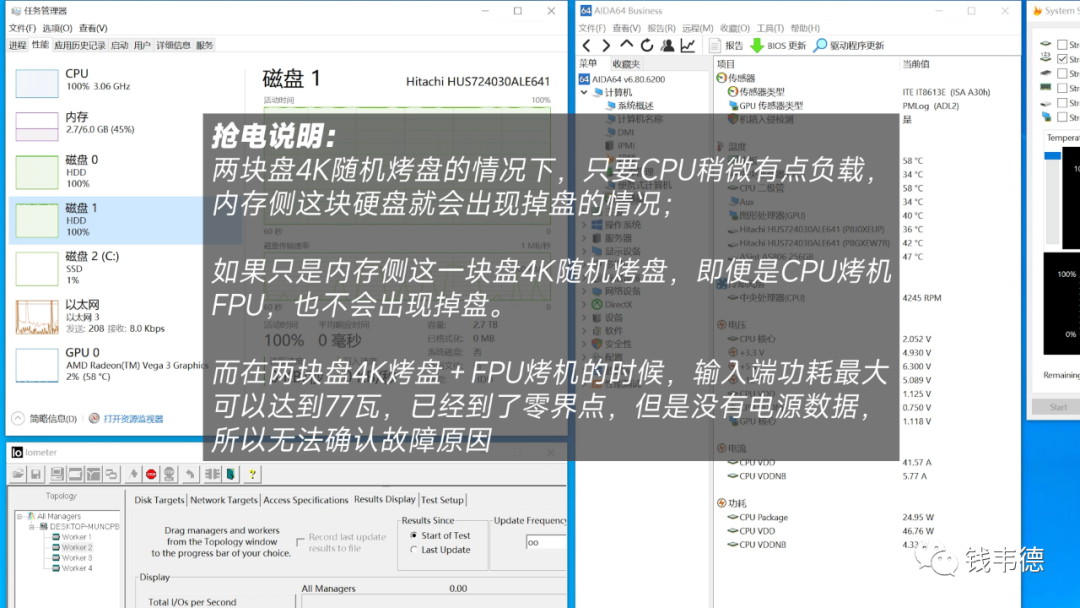The image size is (1080, 608).
Task: Start new manager icon in Iometer
Action: coord(57,474)
